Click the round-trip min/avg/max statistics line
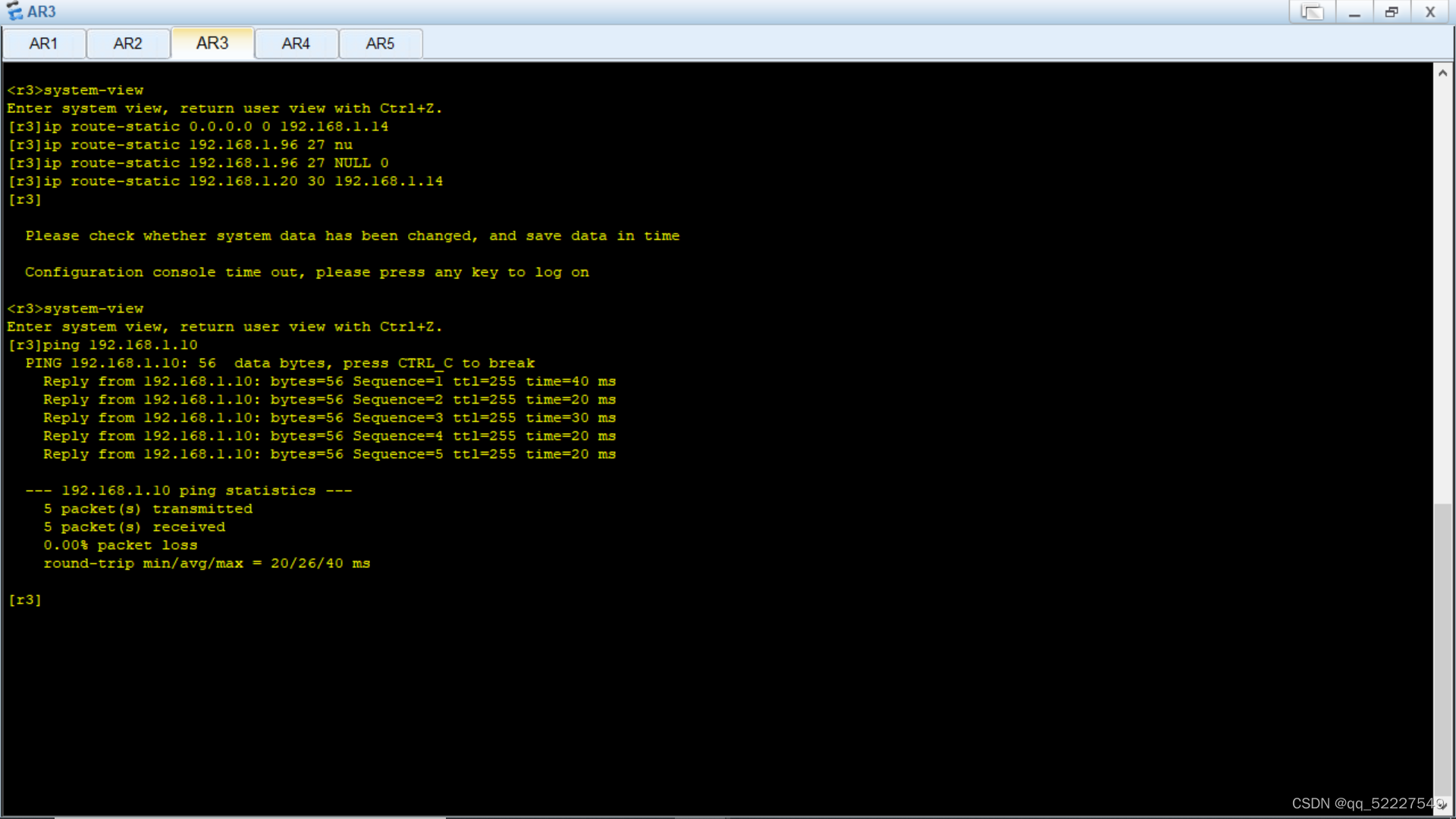 click(206, 563)
